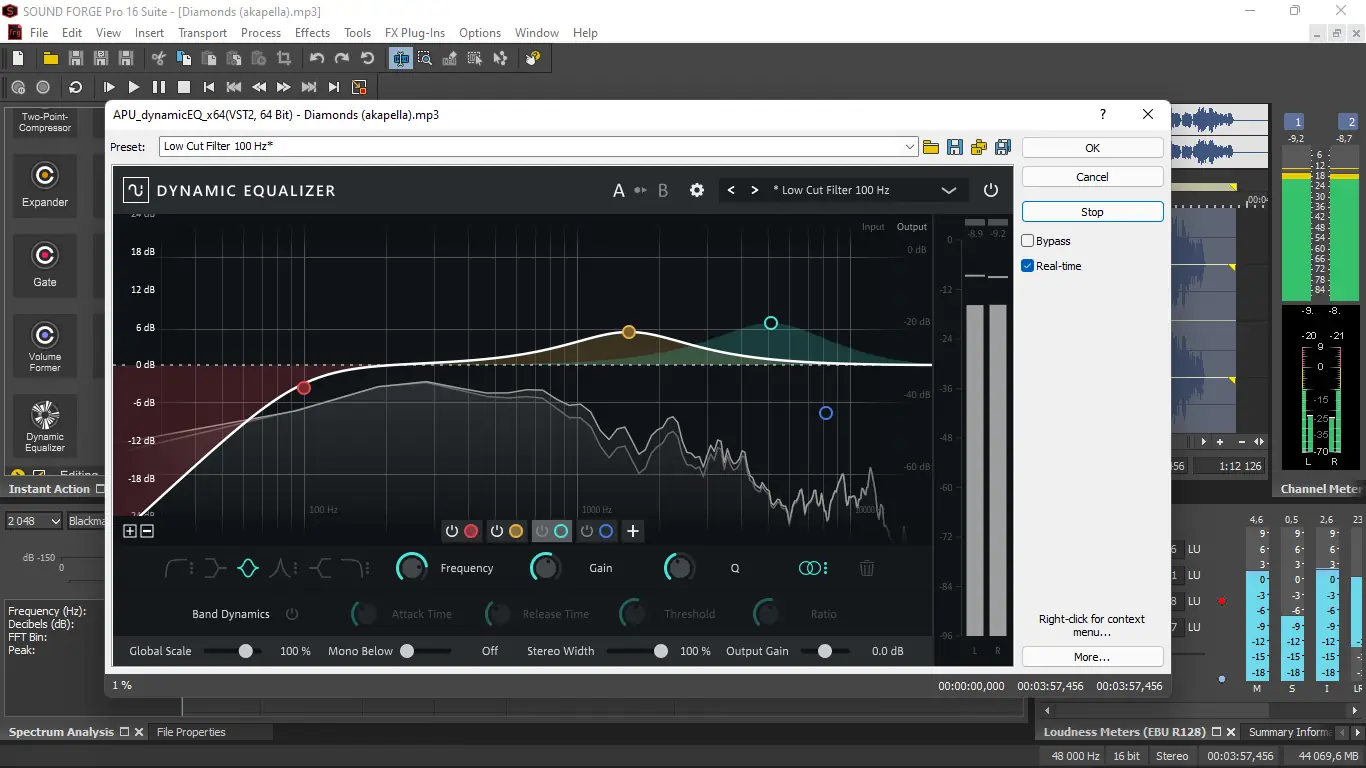
Task: Open the Process menu
Action: click(x=260, y=32)
